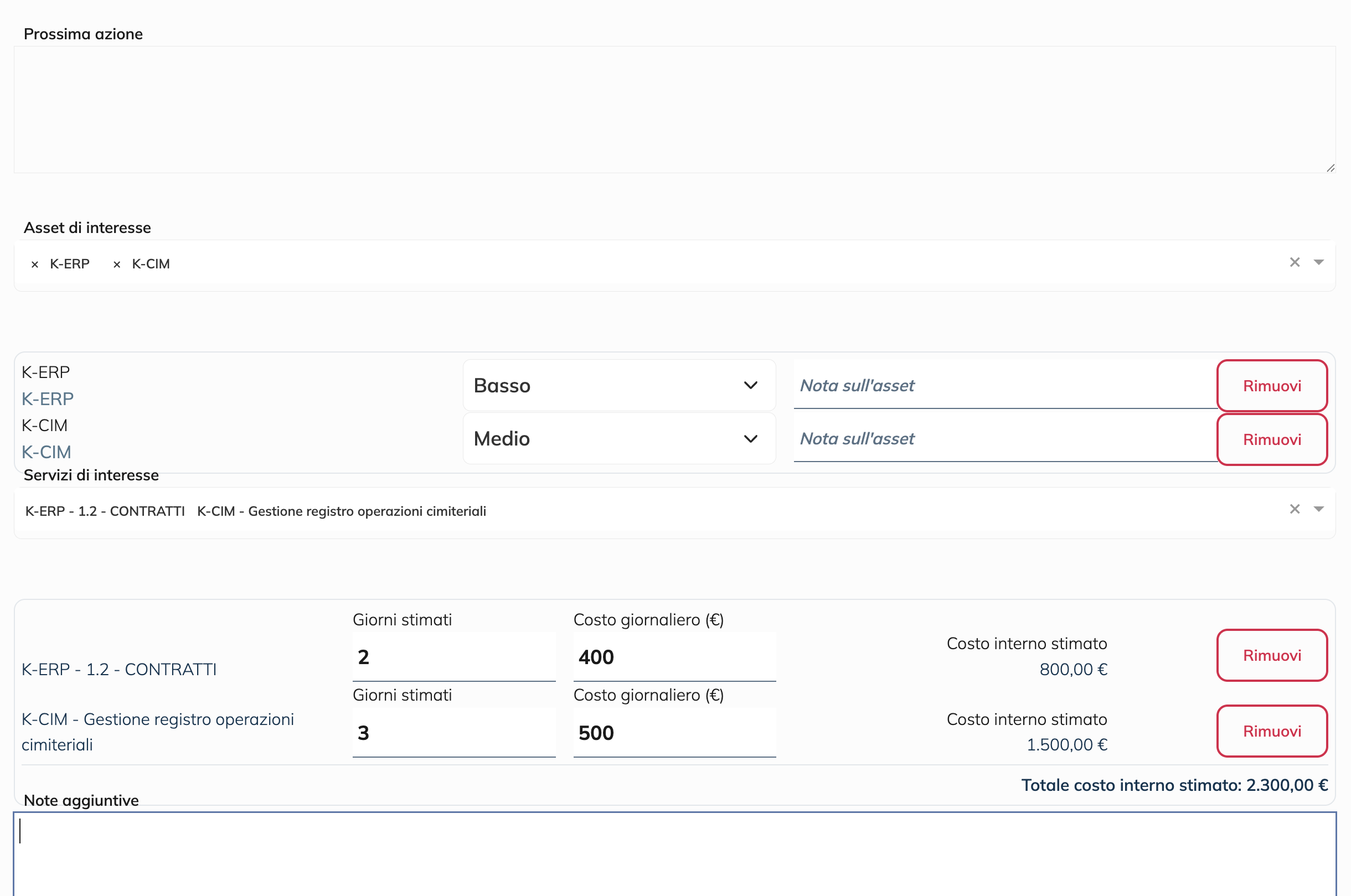Remove the K-ERP - 1.2 - CONTRATTI service
Viewport: 1351px width, 896px height.
click(x=1271, y=655)
